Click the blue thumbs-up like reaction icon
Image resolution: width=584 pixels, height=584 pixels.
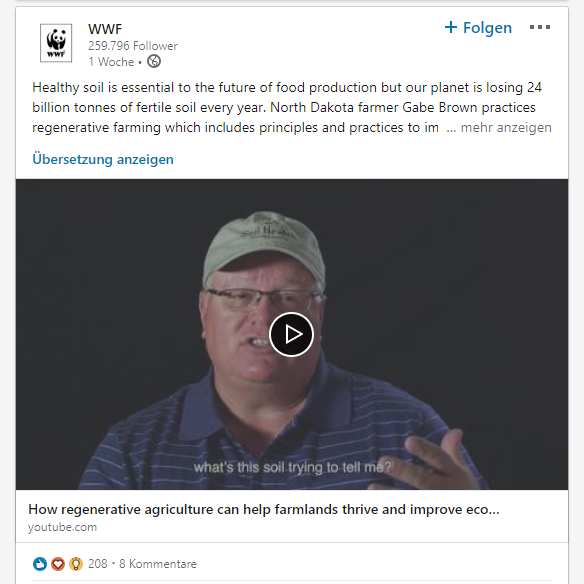(x=40, y=564)
